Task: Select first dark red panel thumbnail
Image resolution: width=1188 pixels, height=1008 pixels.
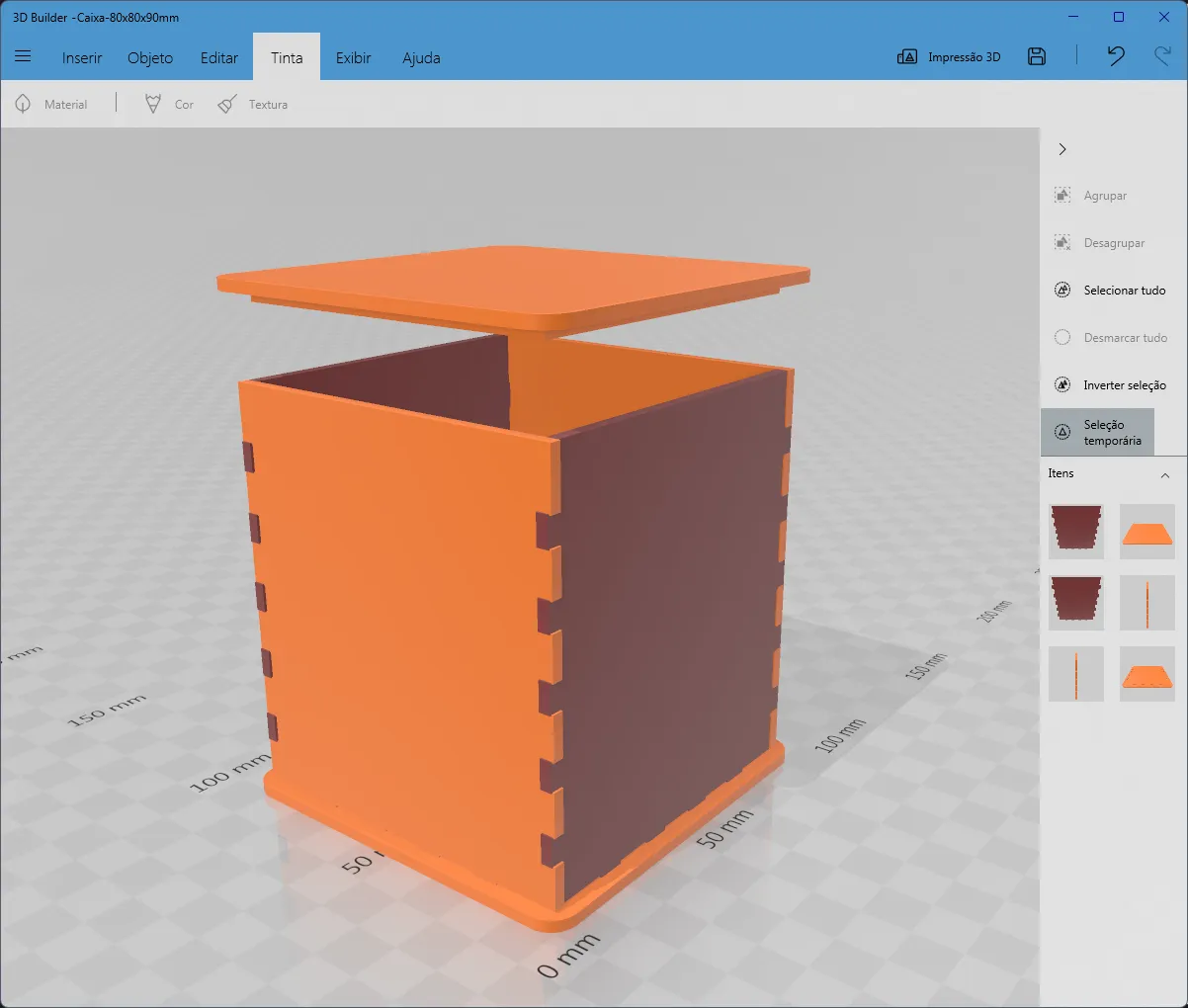Action: [x=1075, y=530]
